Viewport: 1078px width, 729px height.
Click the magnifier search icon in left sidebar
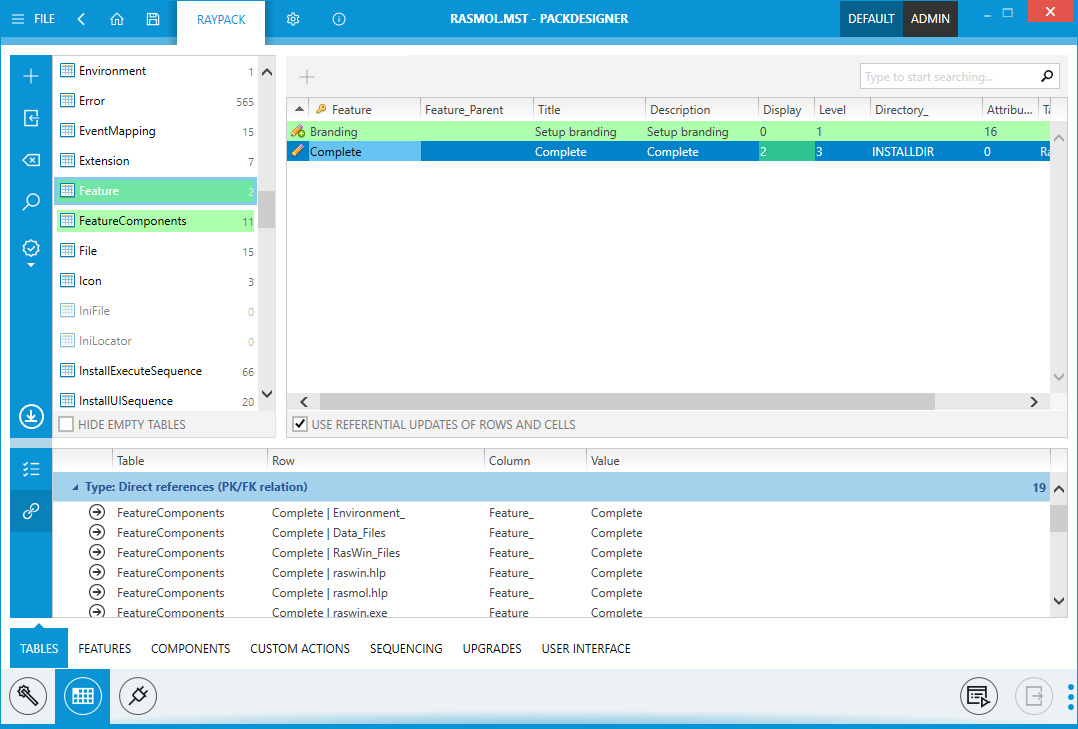(31, 203)
